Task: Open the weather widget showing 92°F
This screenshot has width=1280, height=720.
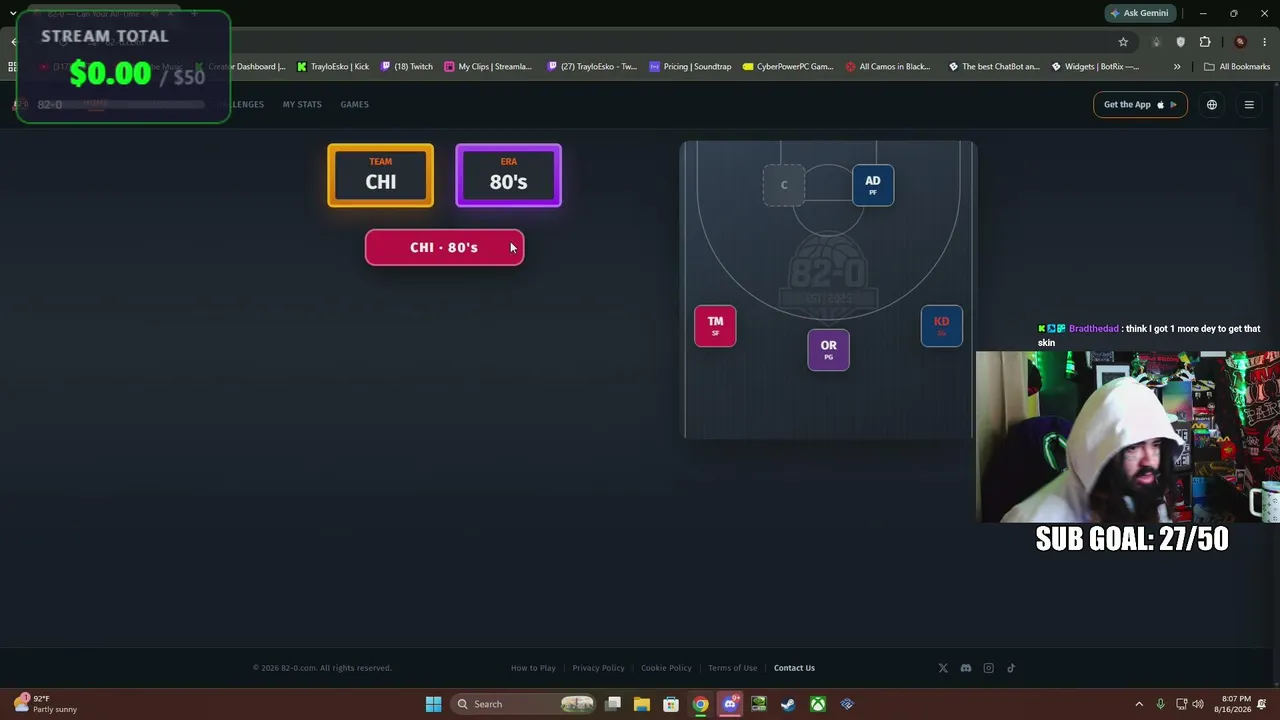Action: (46, 704)
